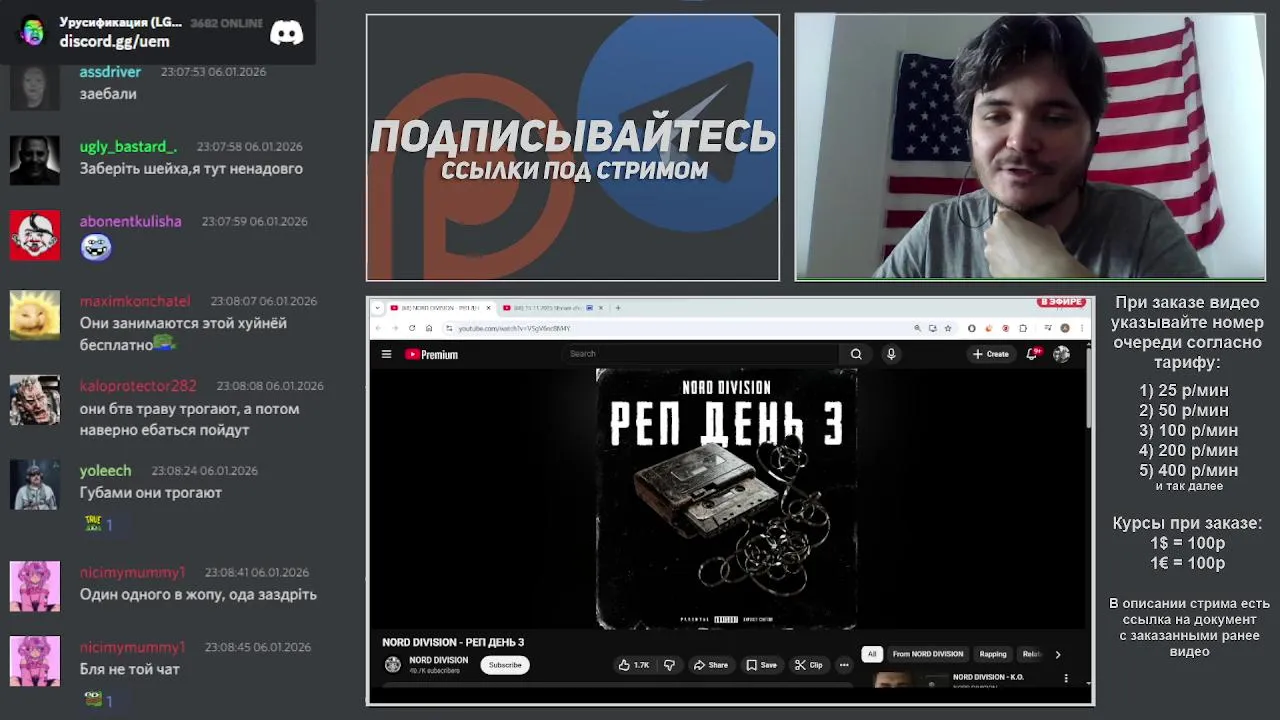Screen dimensions: 1280x720
Task: Click browser zoom magnifier in address bar
Action: (x=917, y=328)
